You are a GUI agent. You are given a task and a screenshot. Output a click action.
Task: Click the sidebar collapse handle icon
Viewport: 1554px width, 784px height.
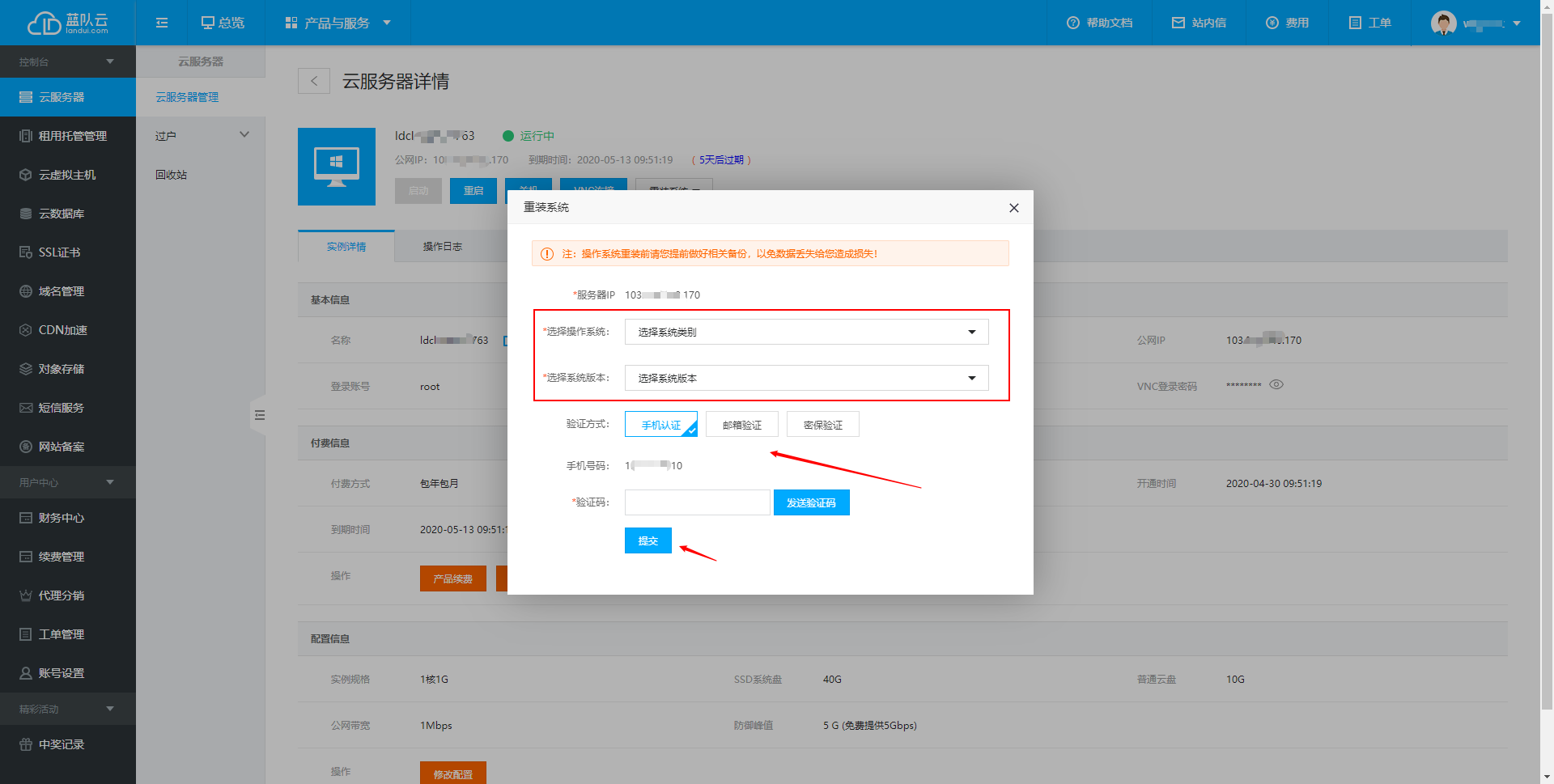[259, 415]
